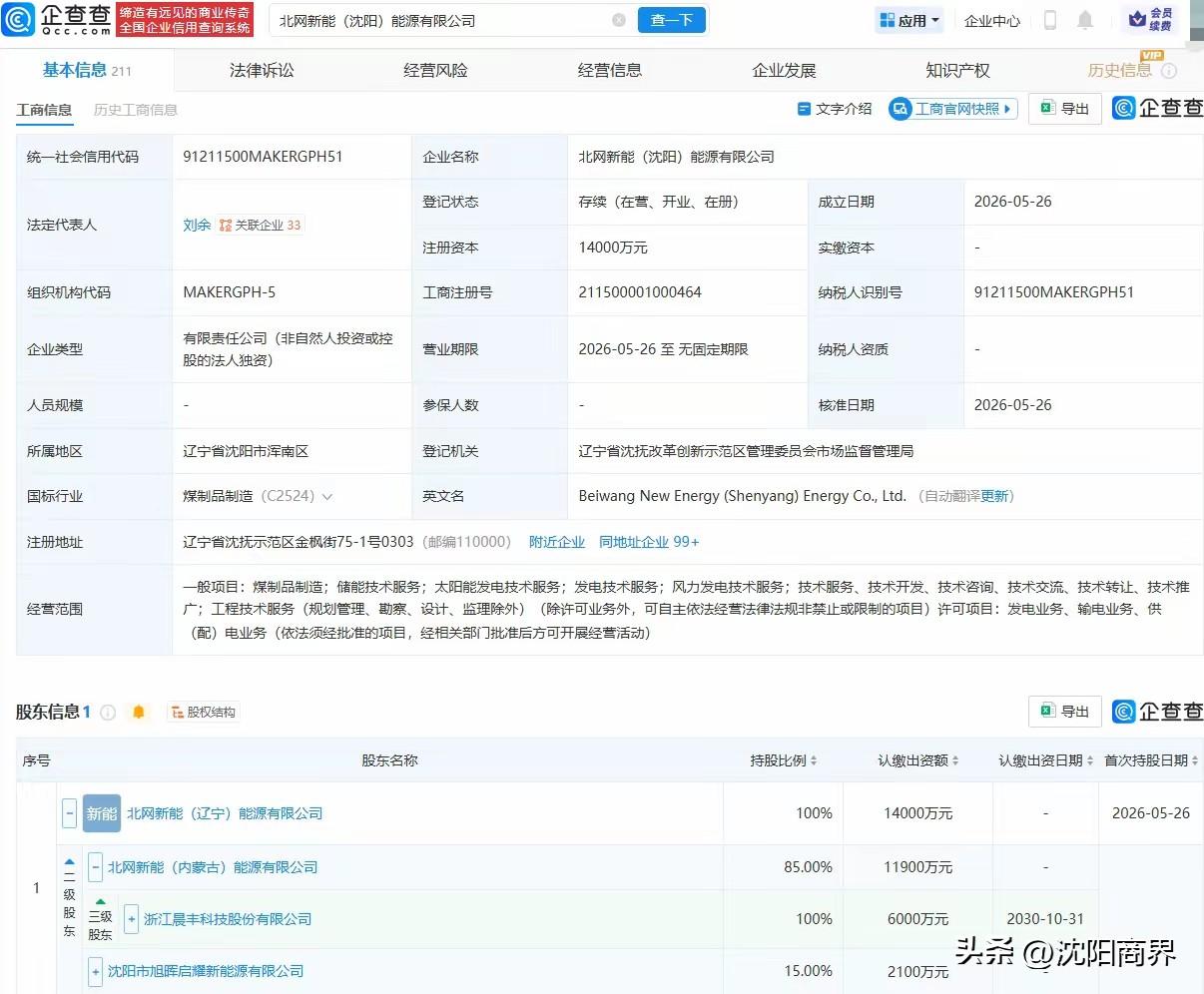Switch to the 法律诉讼 tab

(262, 70)
